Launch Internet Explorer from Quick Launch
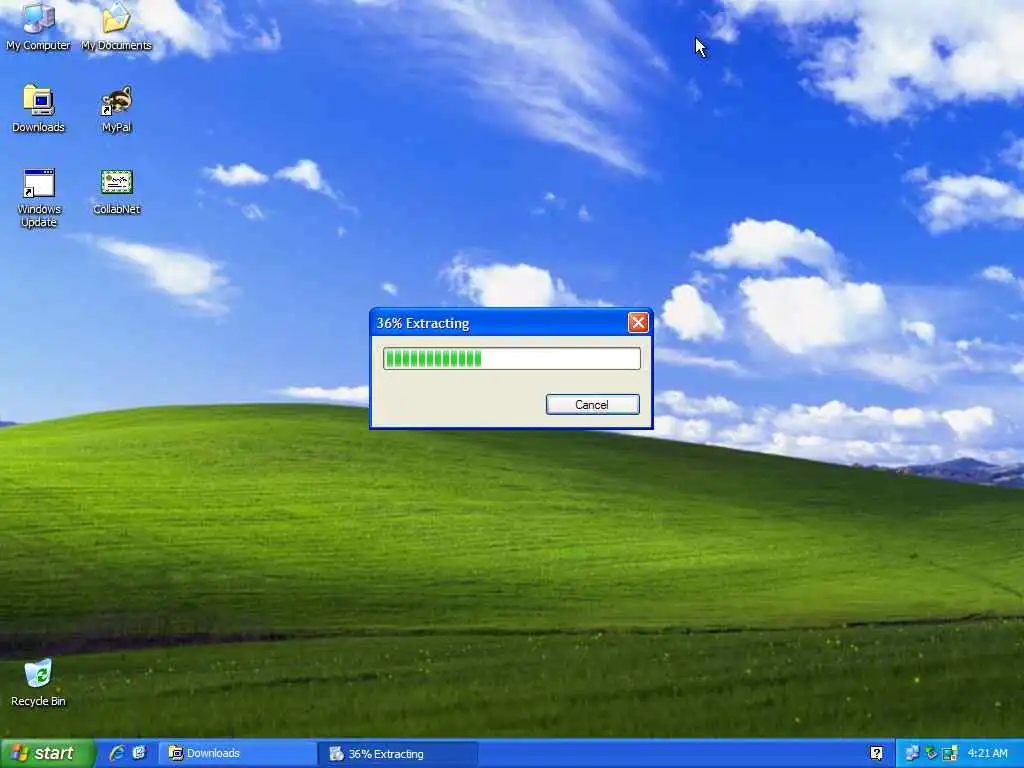The height and width of the screenshot is (768, 1024). [117, 753]
